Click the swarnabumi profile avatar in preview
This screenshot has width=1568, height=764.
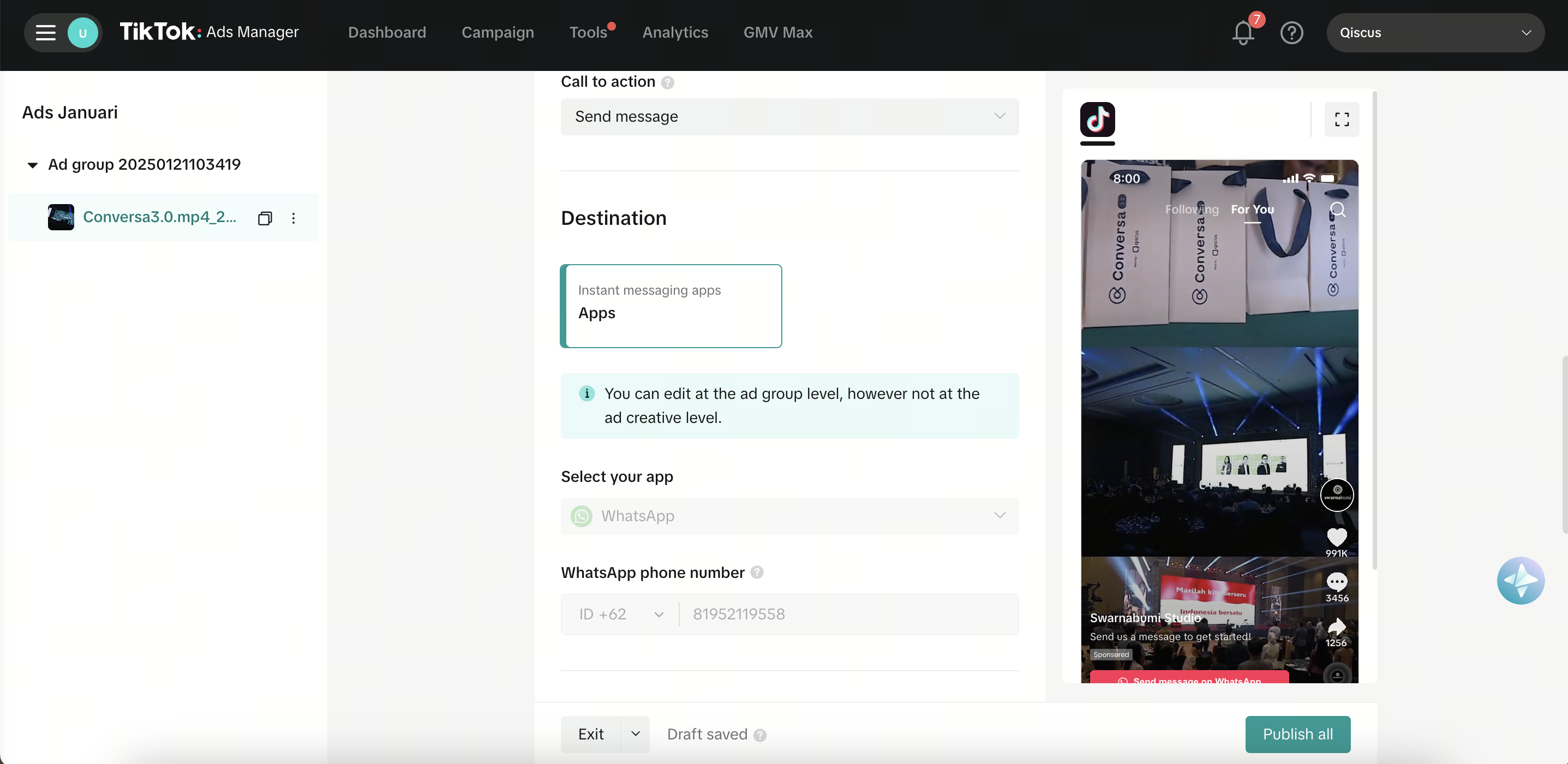pos(1337,494)
